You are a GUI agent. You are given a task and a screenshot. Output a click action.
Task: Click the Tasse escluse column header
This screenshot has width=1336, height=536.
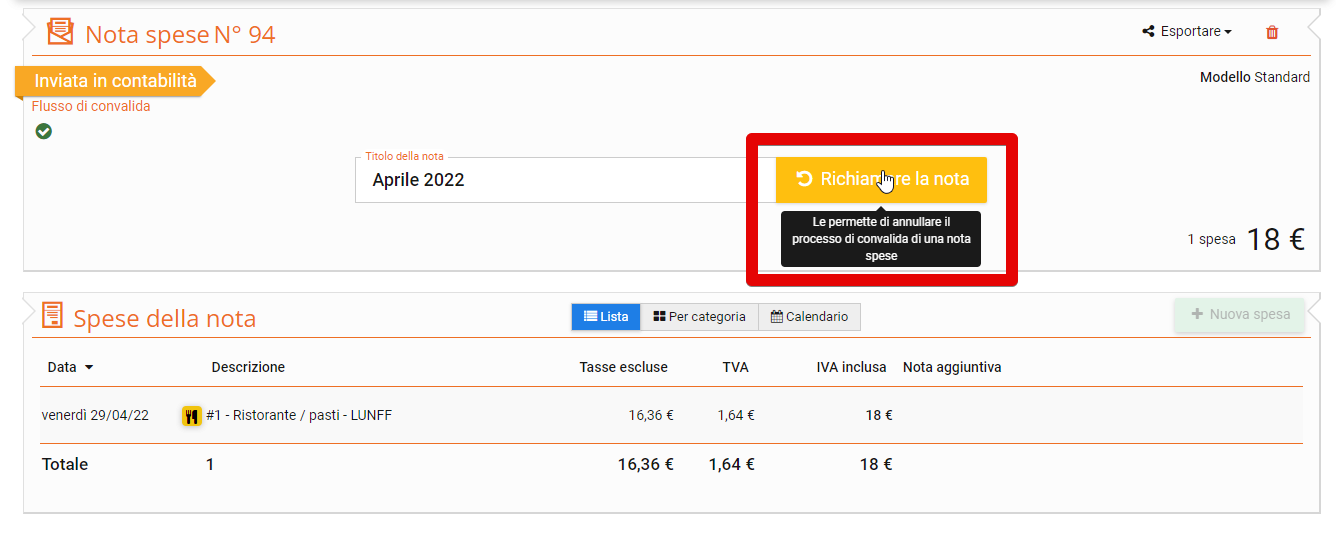pos(623,367)
